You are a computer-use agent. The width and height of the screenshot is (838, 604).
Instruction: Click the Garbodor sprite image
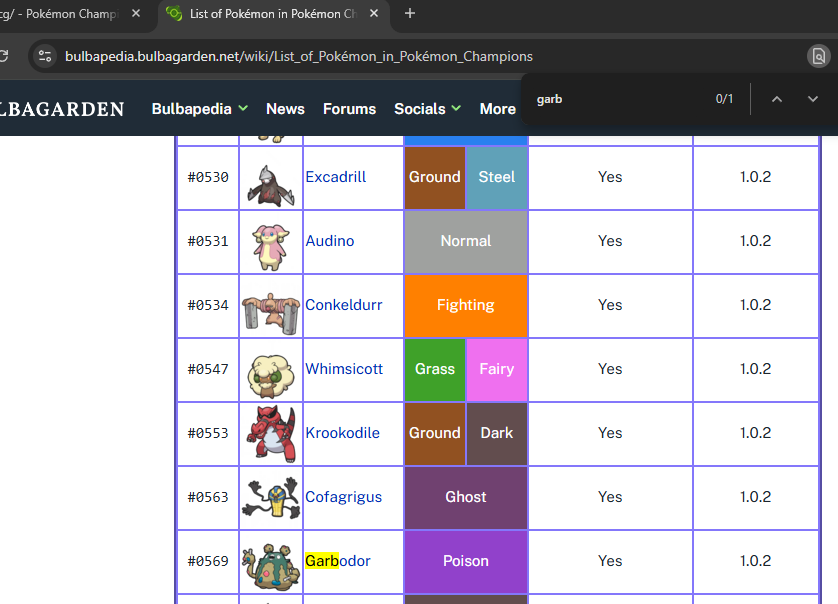click(x=271, y=567)
